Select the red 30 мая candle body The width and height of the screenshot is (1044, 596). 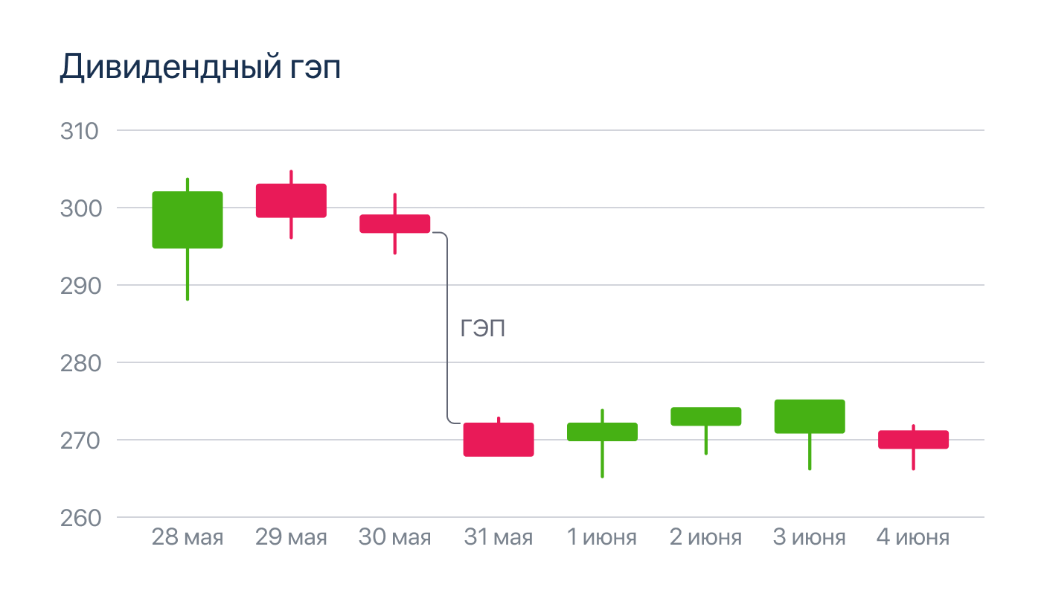pyautogui.click(x=395, y=223)
